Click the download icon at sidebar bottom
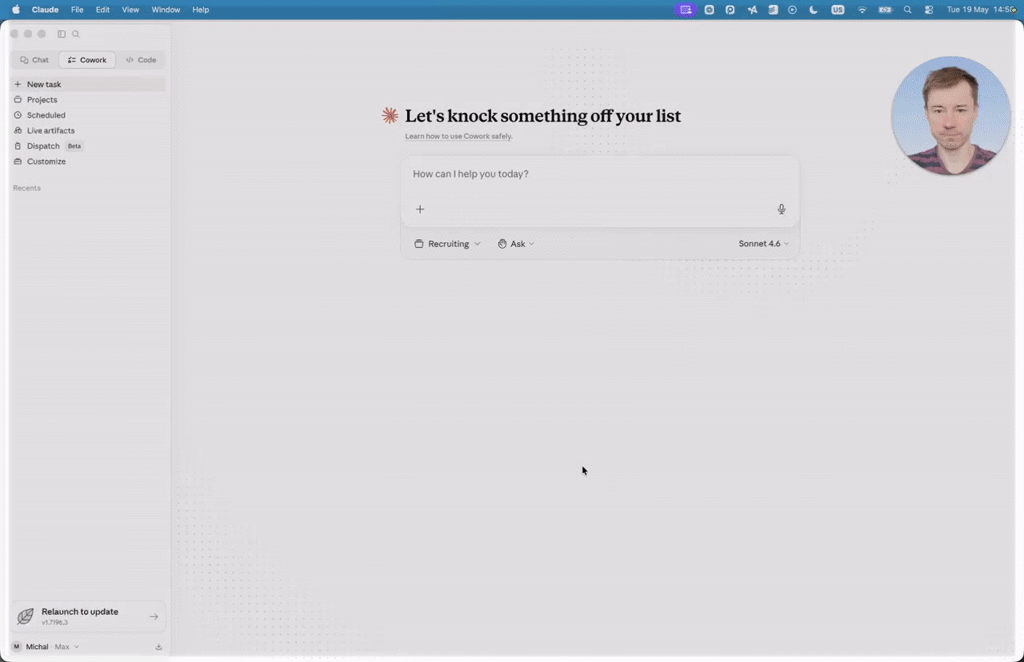Viewport: 1024px width, 662px height. point(159,647)
